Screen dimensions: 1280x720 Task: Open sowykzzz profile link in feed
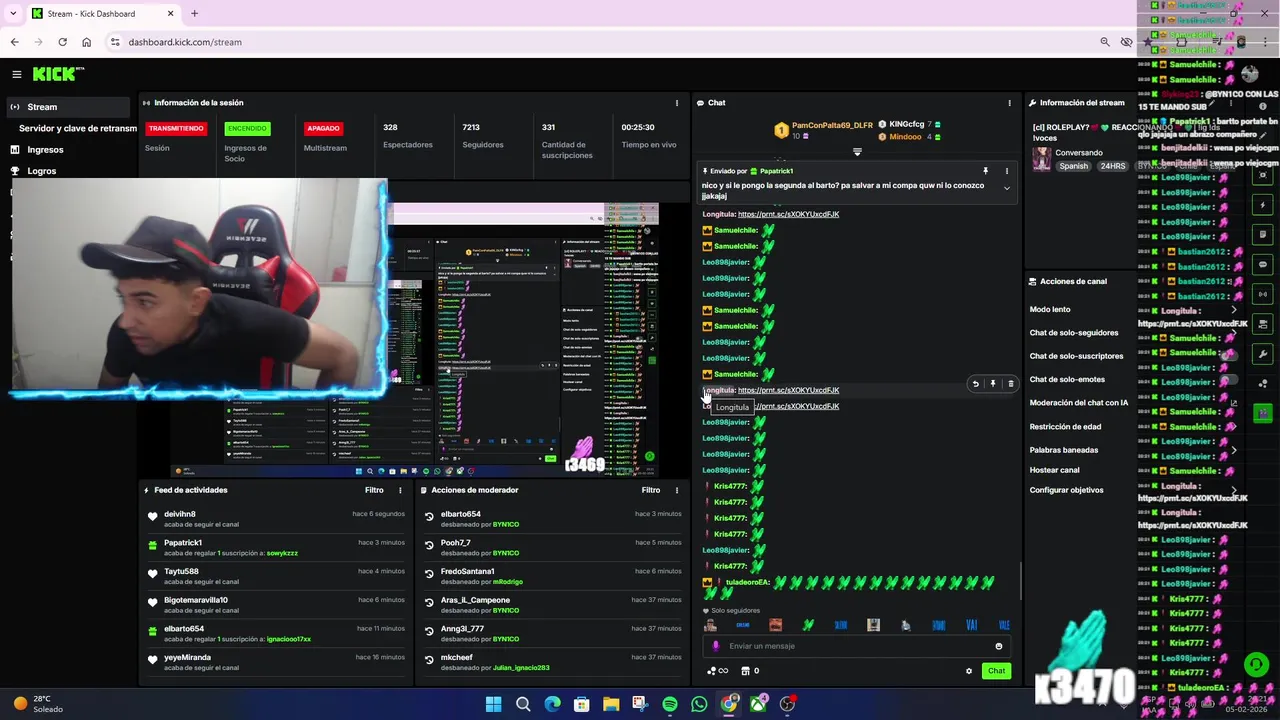pyautogui.click(x=282, y=553)
